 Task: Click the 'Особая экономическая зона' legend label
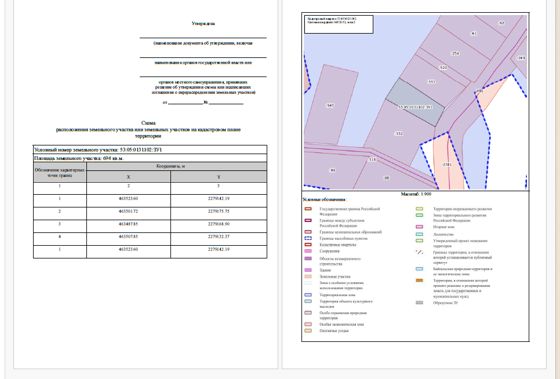point(341,325)
